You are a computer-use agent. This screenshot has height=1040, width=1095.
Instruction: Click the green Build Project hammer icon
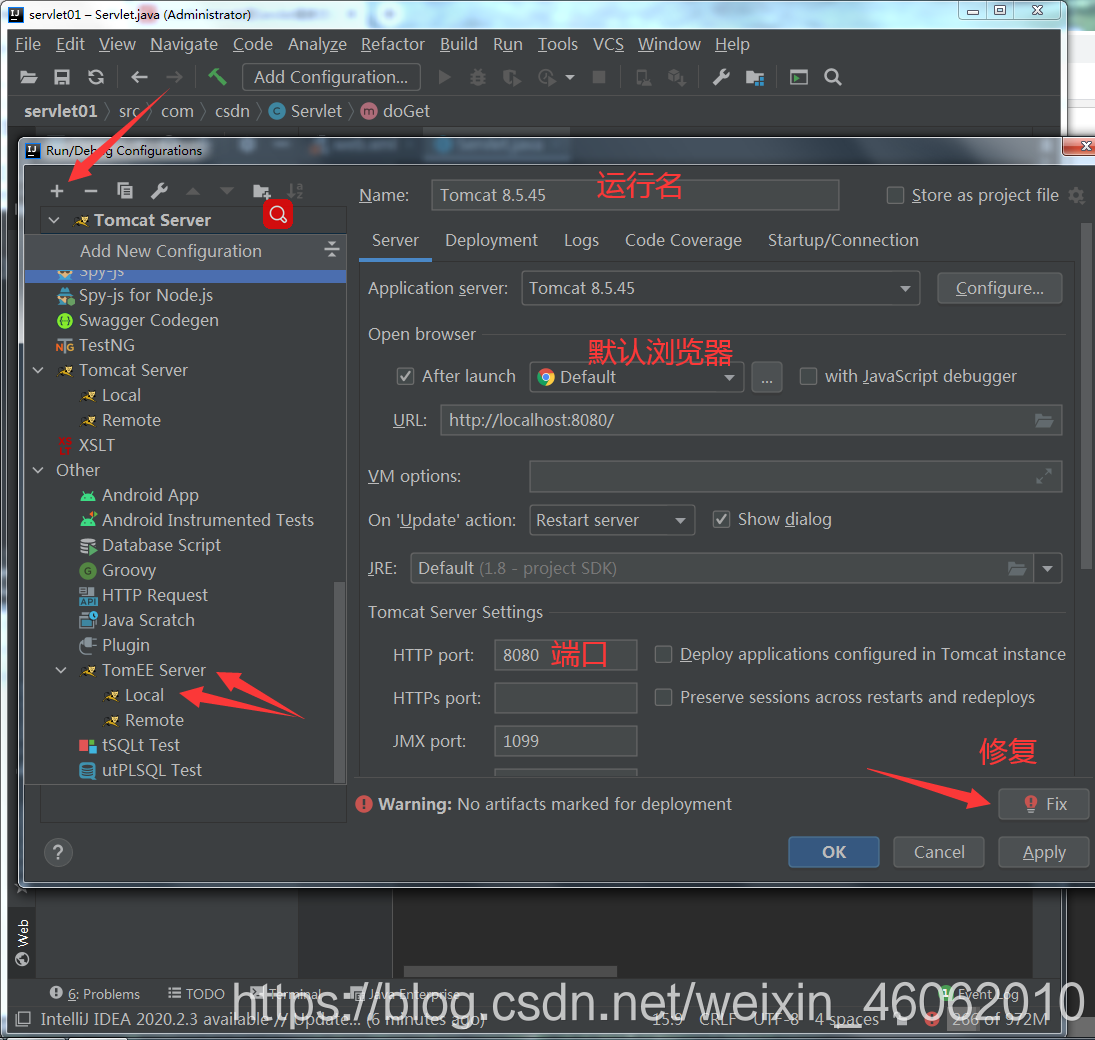pyautogui.click(x=217, y=77)
